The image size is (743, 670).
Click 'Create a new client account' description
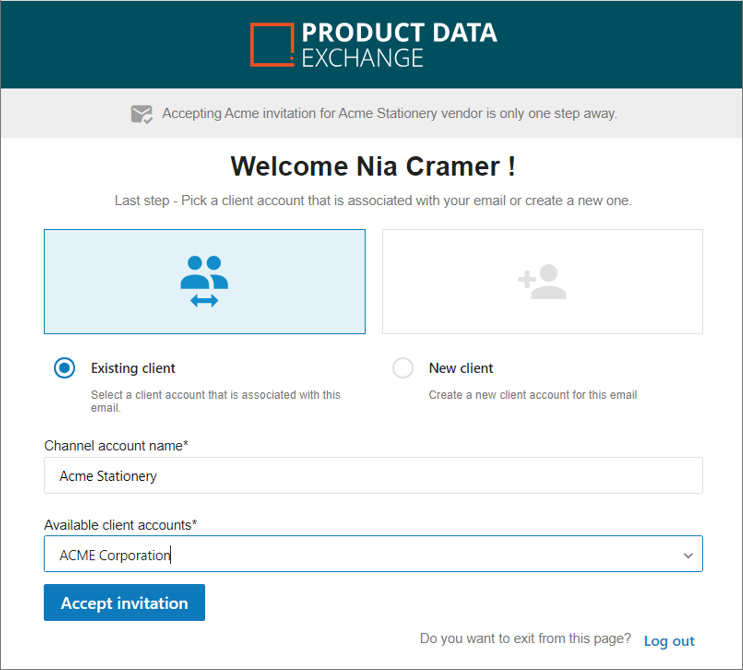[533, 395]
